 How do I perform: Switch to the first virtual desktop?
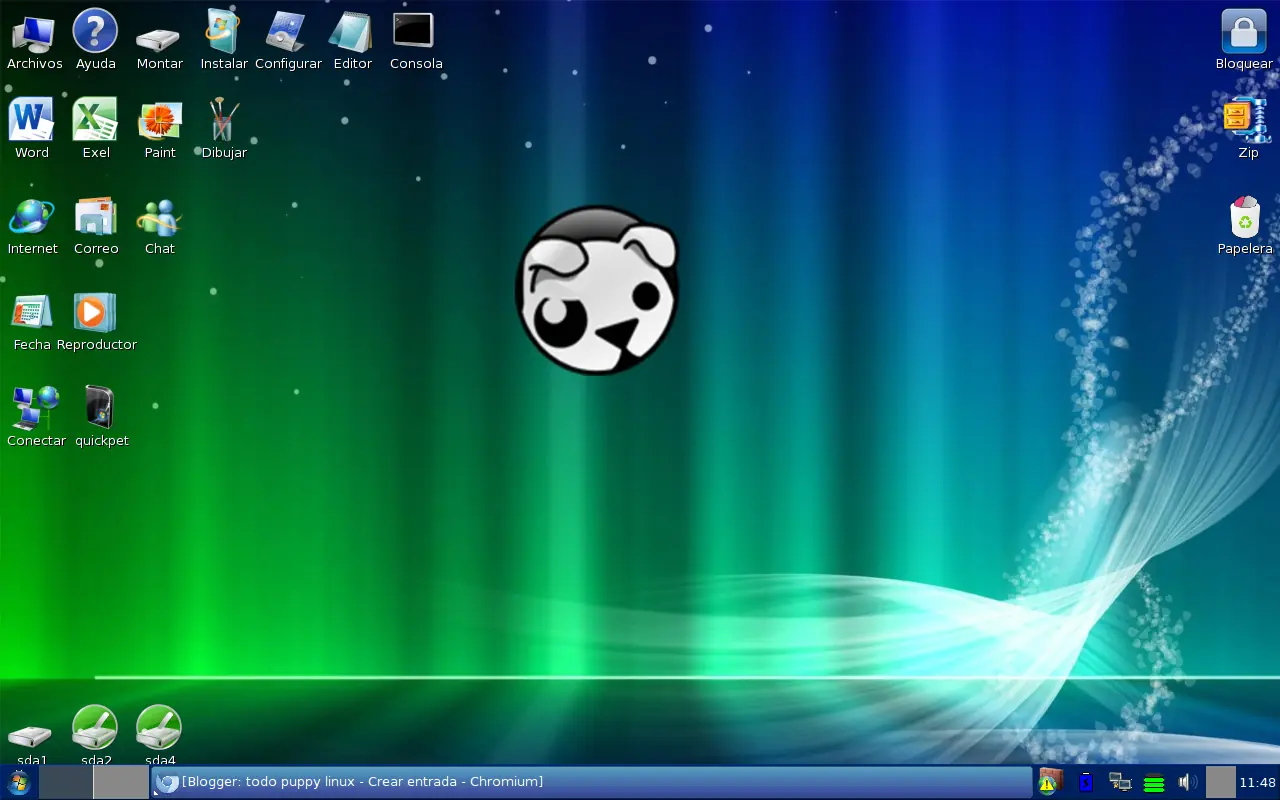pyautogui.click(x=66, y=782)
